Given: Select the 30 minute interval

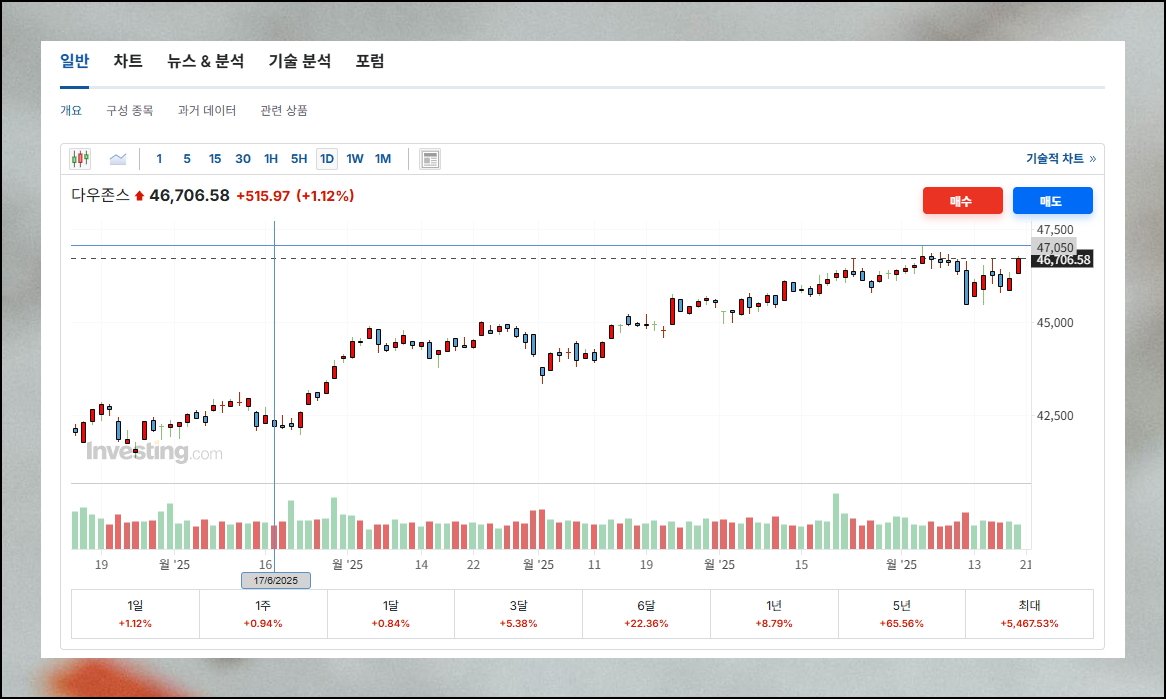Looking at the screenshot, I should [x=243, y=158].
